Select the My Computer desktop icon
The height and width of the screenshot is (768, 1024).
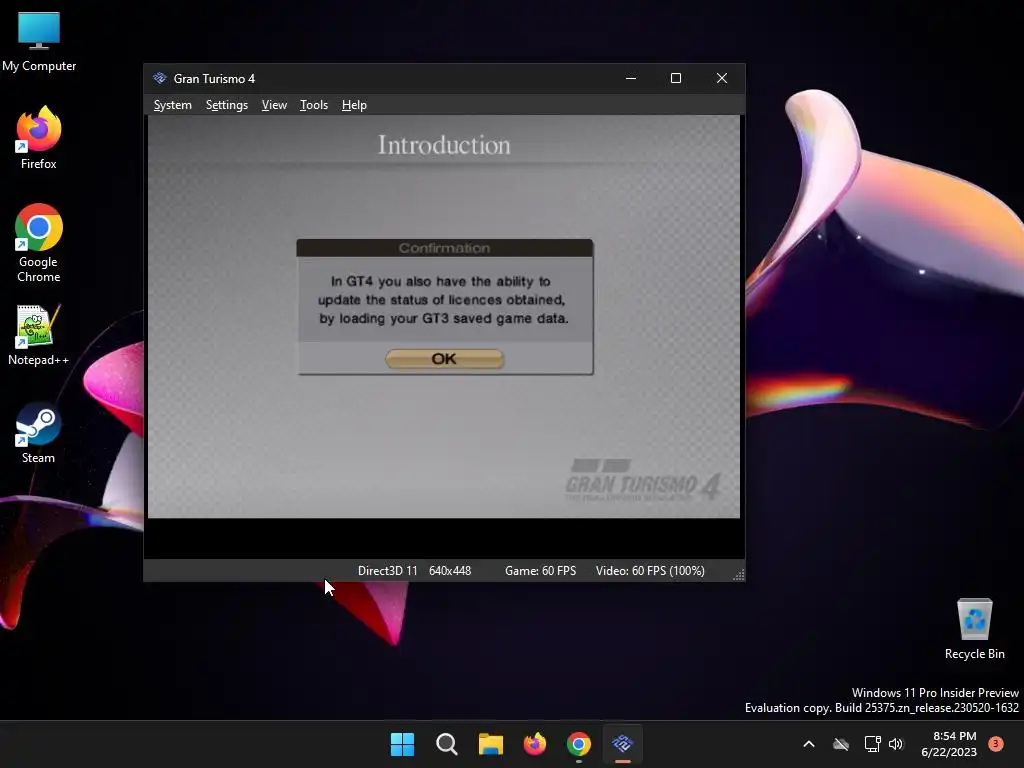click(39, 41)
